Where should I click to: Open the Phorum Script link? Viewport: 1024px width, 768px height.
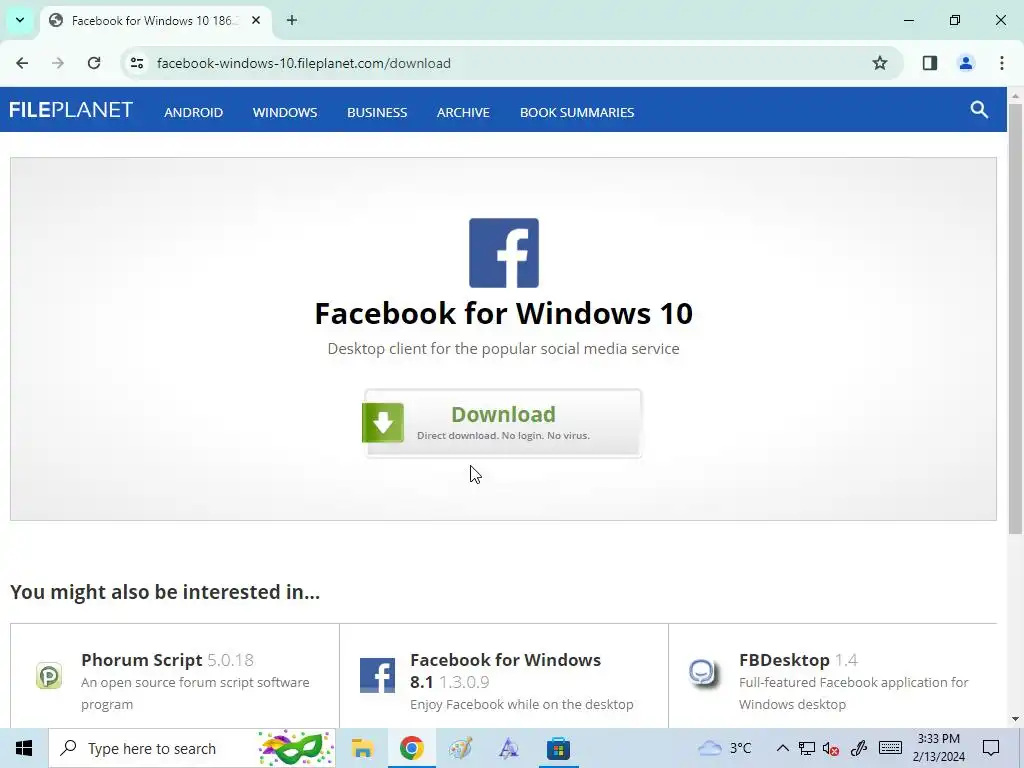[x=142, y=660]
